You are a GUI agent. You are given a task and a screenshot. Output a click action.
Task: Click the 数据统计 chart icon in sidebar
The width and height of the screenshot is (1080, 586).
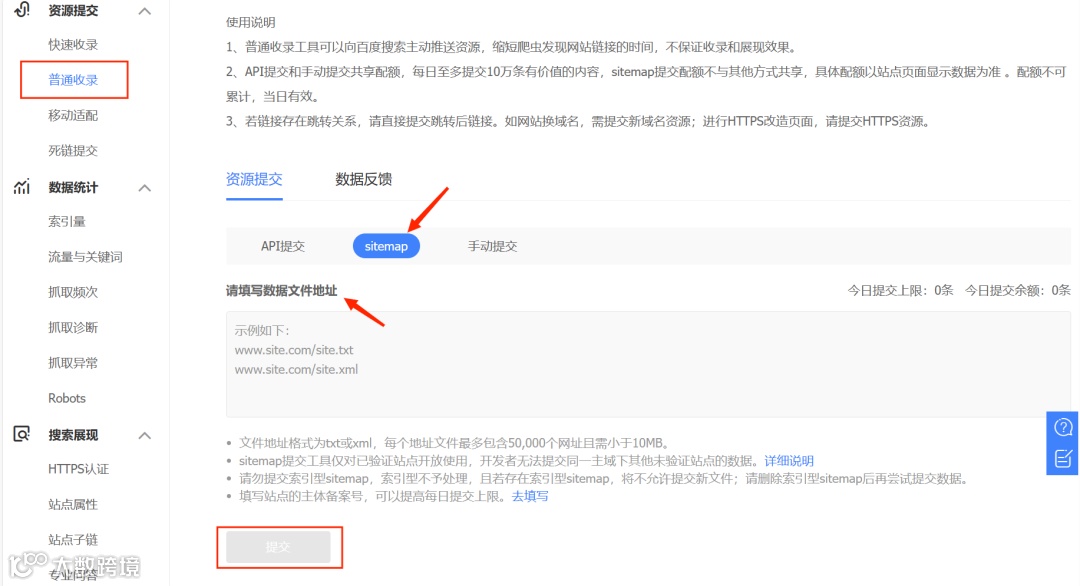coord(22,187)
